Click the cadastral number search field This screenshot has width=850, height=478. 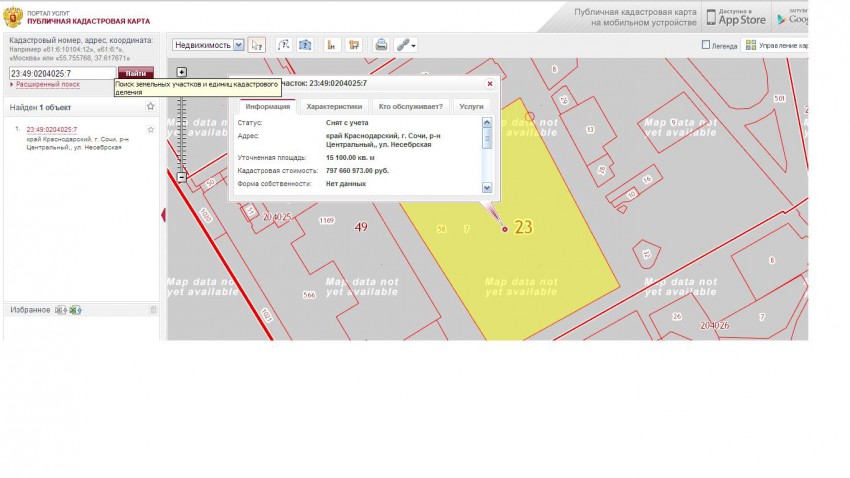62,73
